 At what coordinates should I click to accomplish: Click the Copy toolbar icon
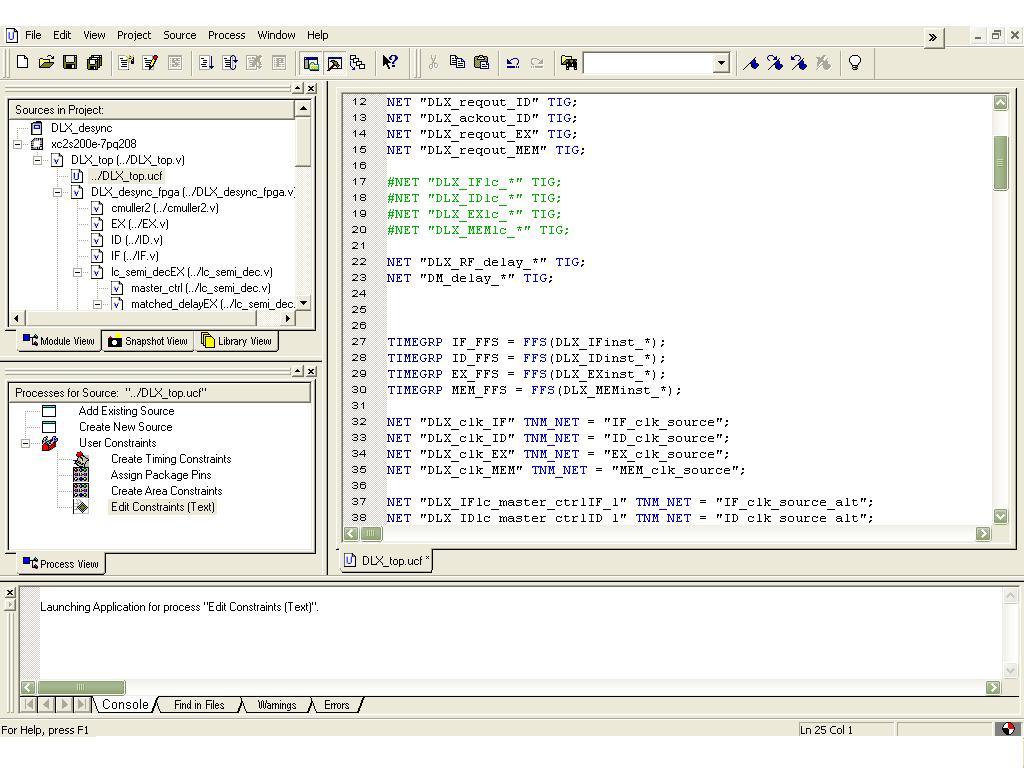[457, 63]
